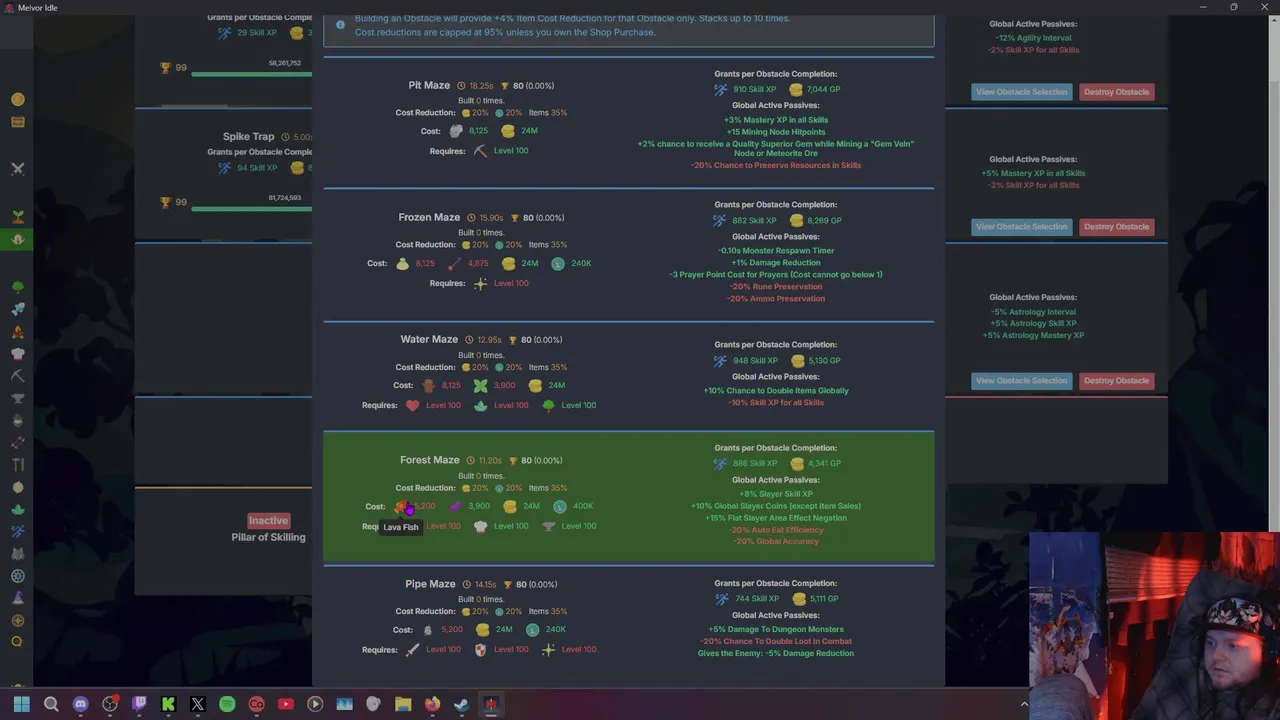Click the 948 Skill XP reward in Water Maze
The image size is (1280, 720).
pyautogui.click(x=746, y=361)
